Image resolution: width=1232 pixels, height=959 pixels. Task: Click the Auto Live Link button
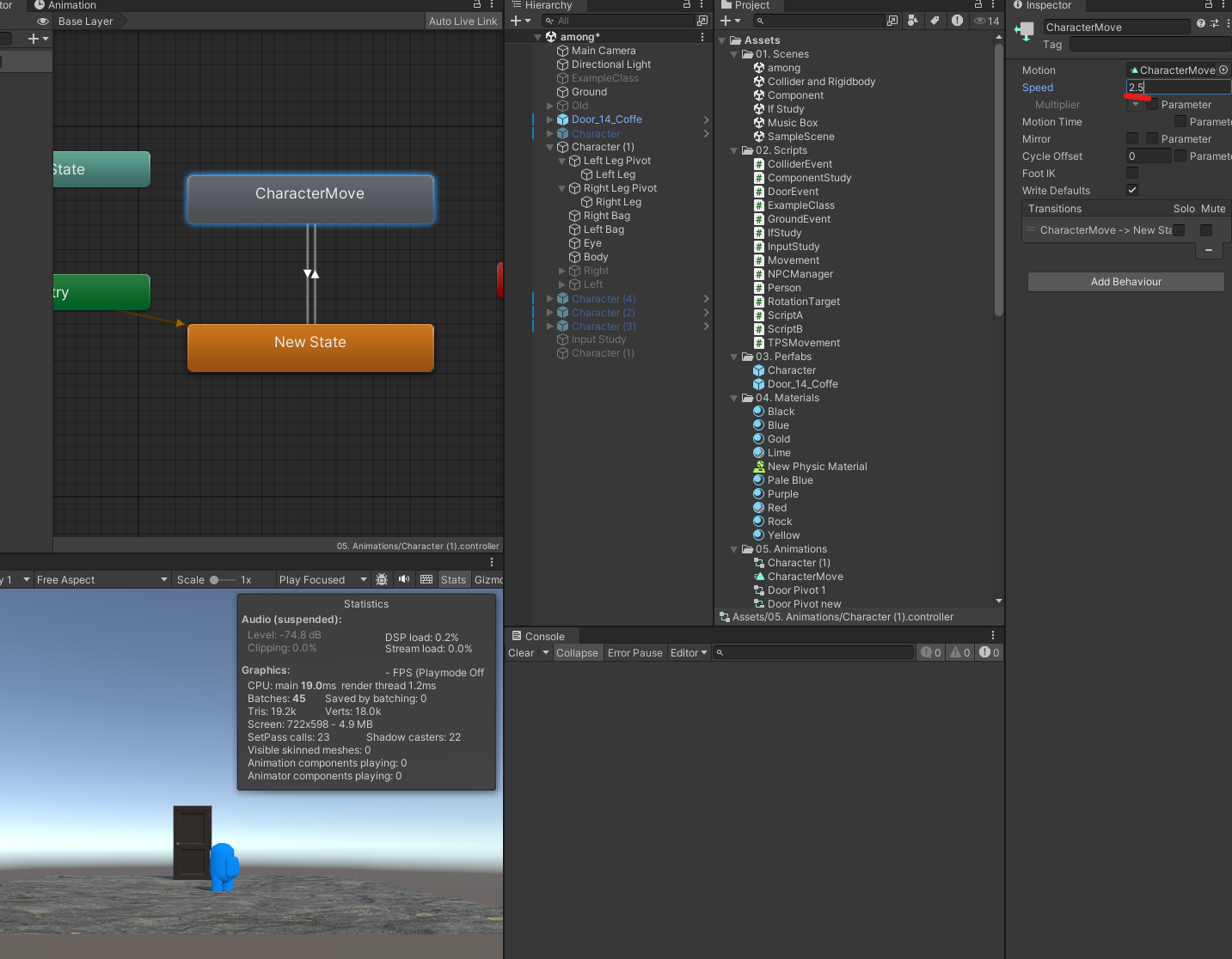point(463,21)
